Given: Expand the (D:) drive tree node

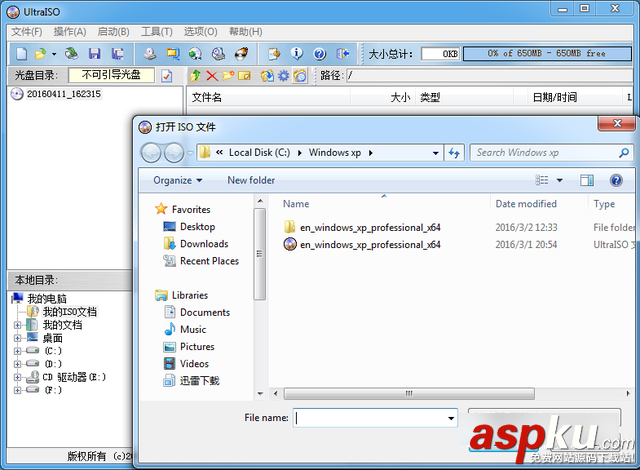Looking at the screenshot, I should pyautogui.click(x=18, y=364).
